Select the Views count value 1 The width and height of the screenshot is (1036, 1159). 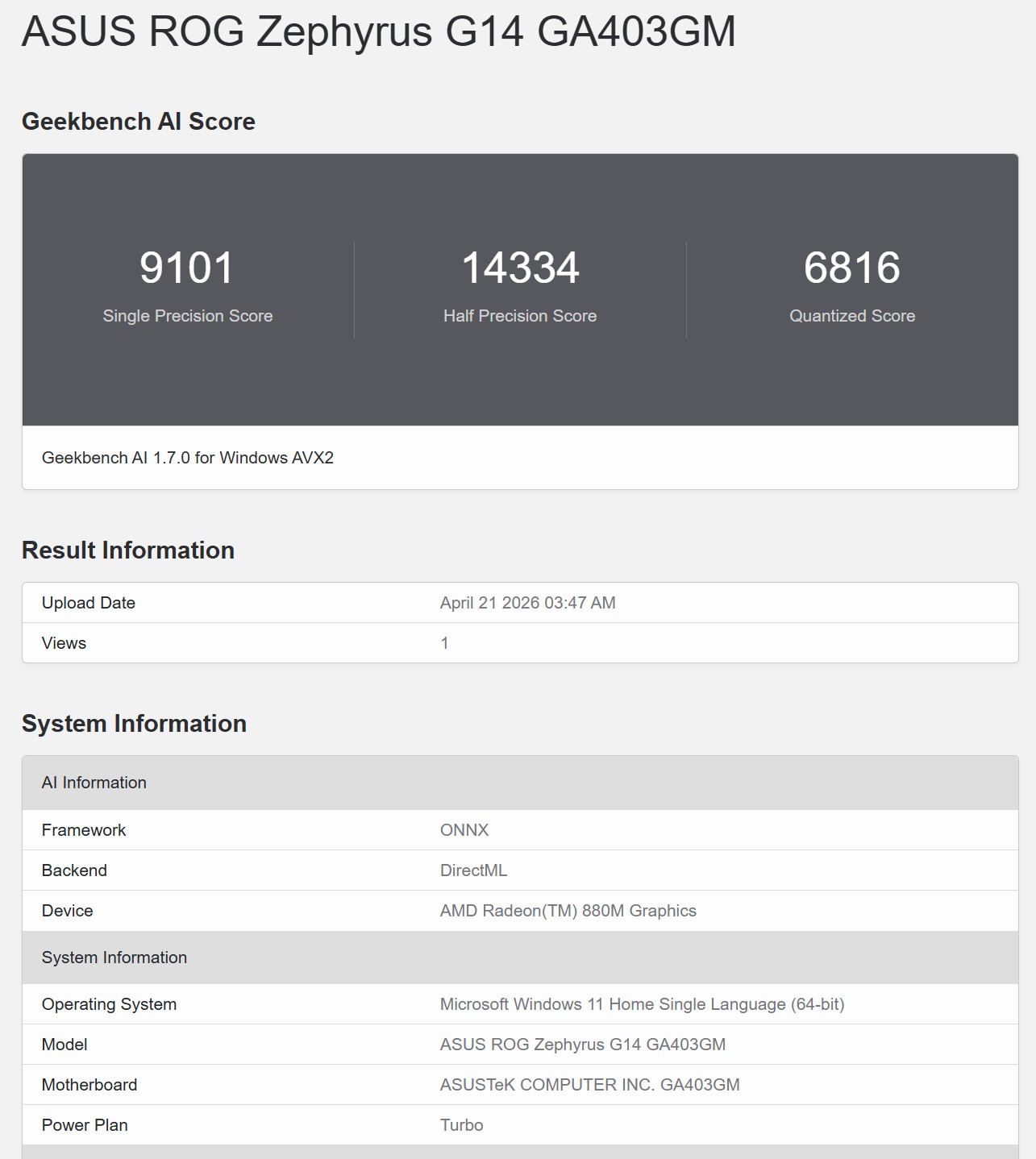coord(444,643)
